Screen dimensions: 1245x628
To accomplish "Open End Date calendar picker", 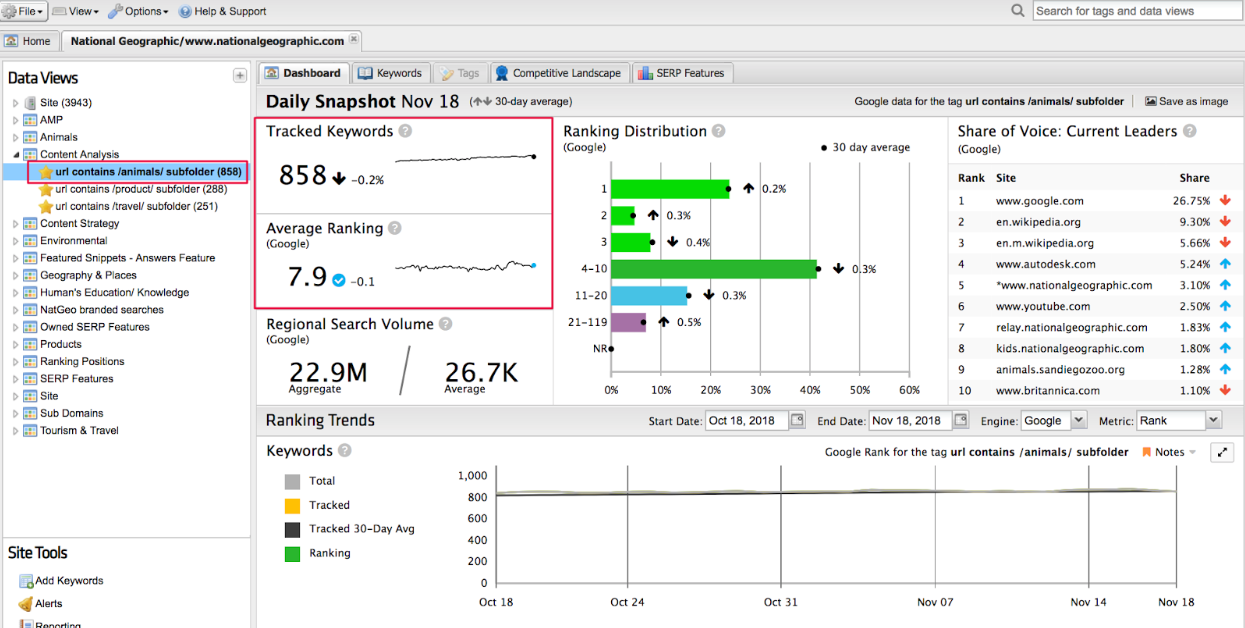I will point(961,421).
